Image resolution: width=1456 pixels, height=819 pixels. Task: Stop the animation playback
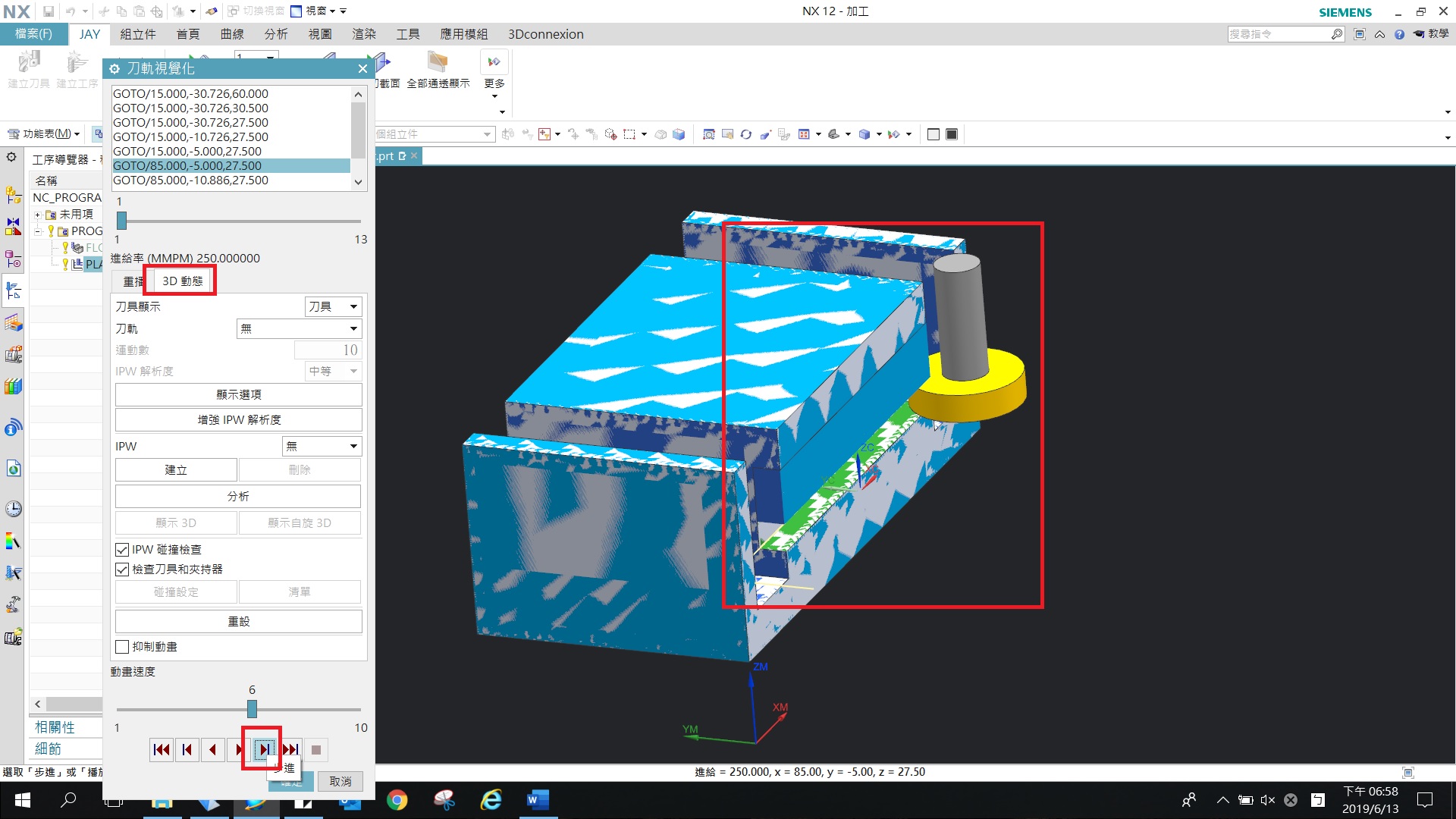(316, 750)
